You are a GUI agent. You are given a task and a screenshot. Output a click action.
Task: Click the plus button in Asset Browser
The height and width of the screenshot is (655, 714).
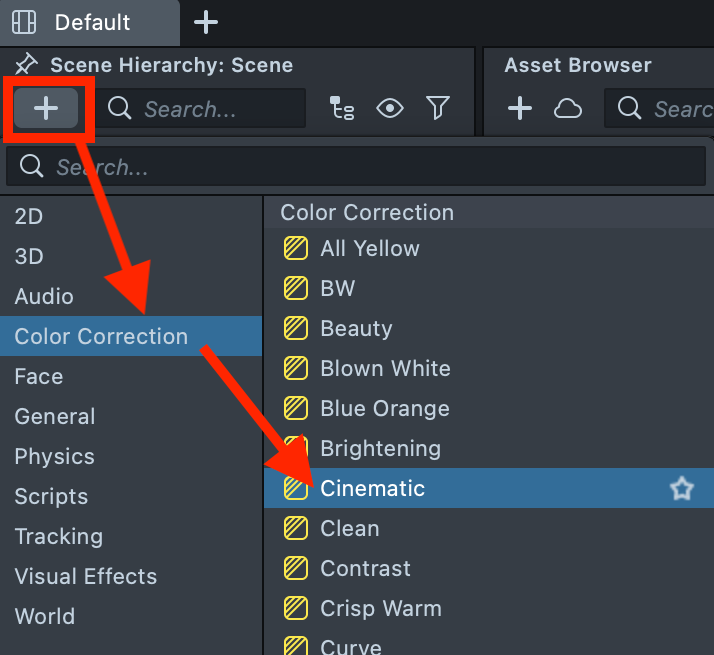(520, 109)
